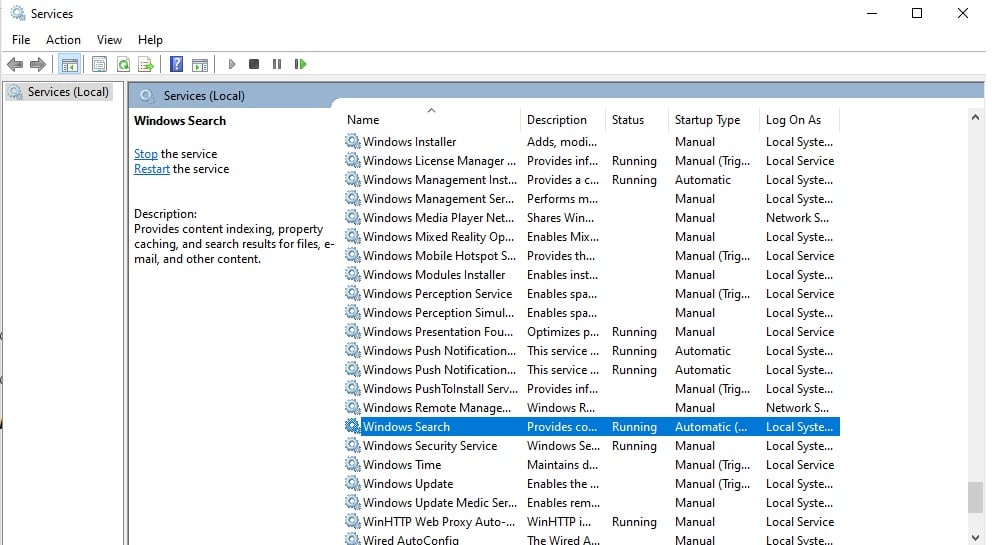Click the Forward arrow toolbar icon
The width and height of the screenshot is (992, 545).
38,64
